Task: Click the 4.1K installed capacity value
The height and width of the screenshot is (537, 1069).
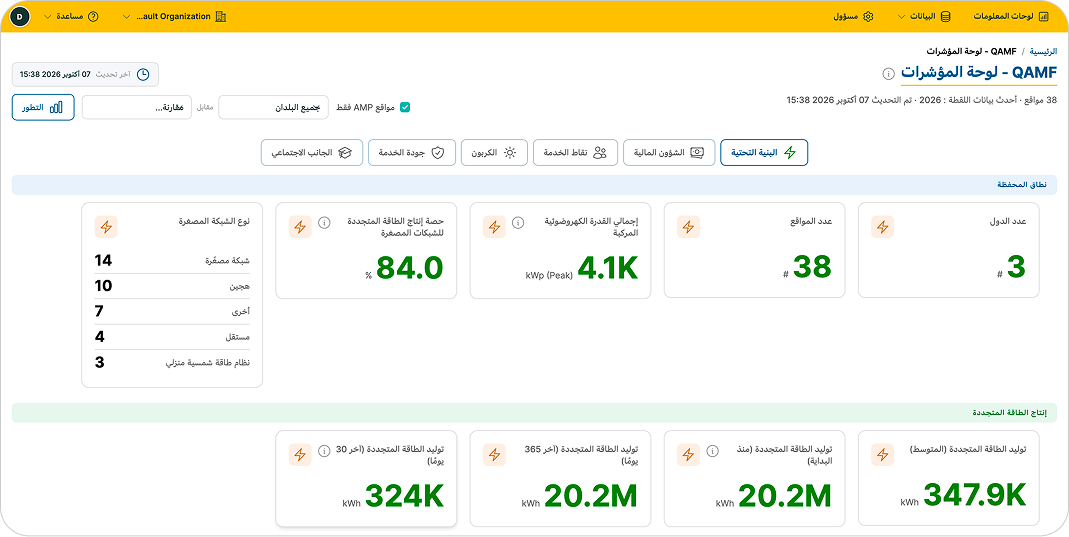Action: pos(607,268)
